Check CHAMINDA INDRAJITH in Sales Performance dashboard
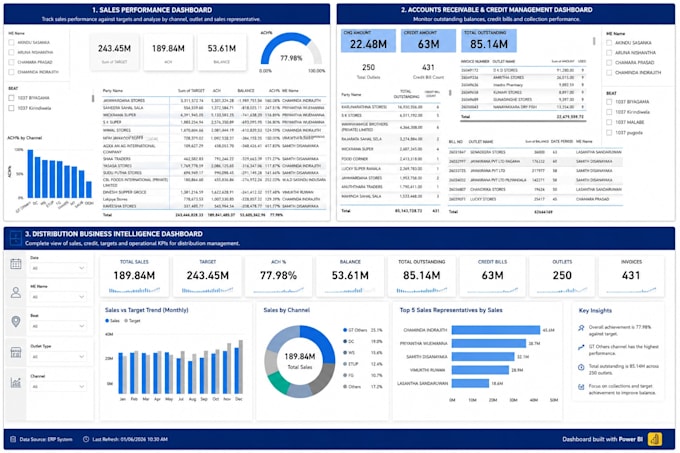This screenshot has height=453, width=680. [11, 72]
